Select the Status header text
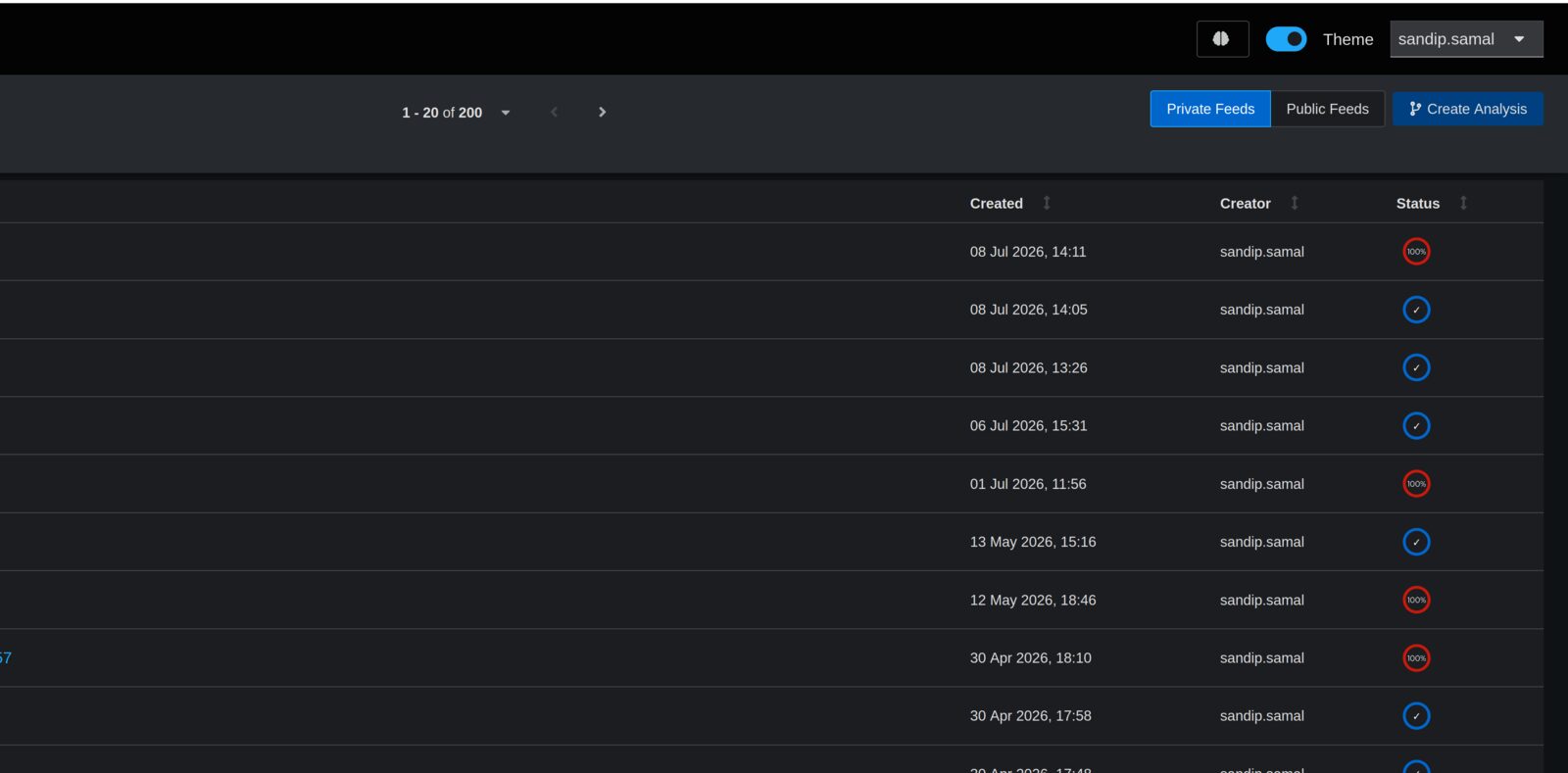 (1418, 204)
